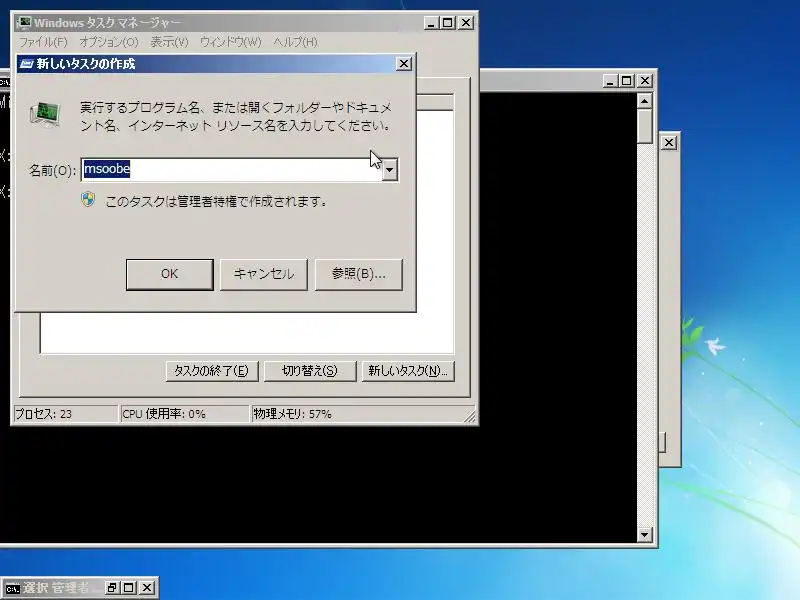This screenshot has height=600, width=800.
Task: Maximize the minimized 選択 管理者 window
Action: coord(129,588)
